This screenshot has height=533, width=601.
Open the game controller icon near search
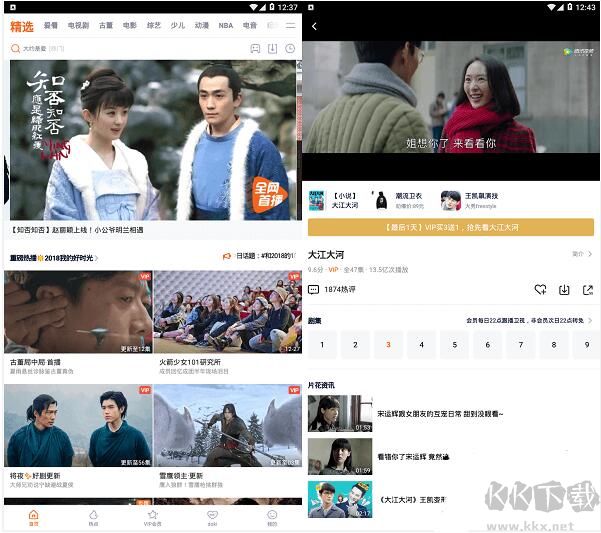[255, 49]
